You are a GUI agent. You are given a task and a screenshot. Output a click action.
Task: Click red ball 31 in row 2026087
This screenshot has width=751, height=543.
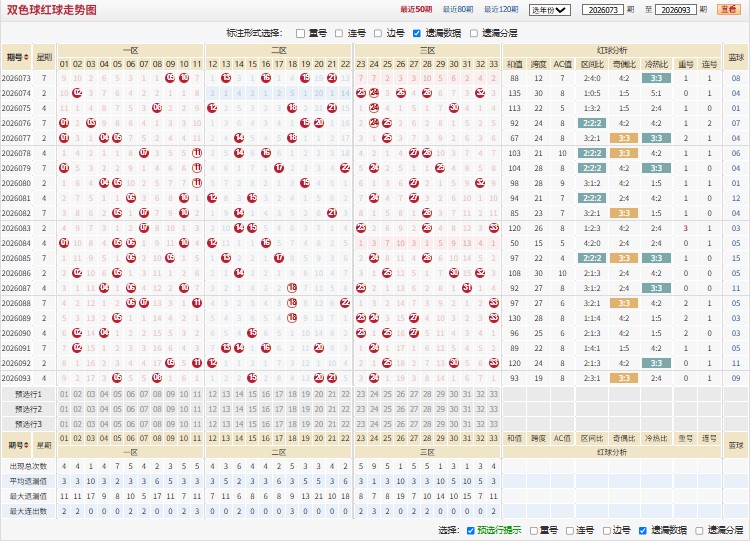(467, 288)
